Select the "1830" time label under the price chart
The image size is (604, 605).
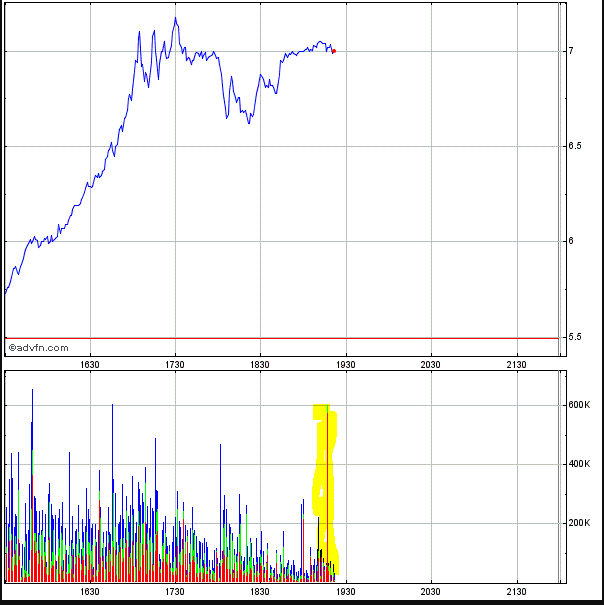(260, 365)
